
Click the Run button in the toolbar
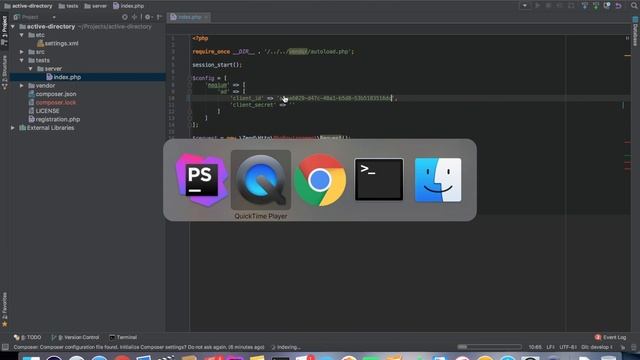[x=538, y=6]
